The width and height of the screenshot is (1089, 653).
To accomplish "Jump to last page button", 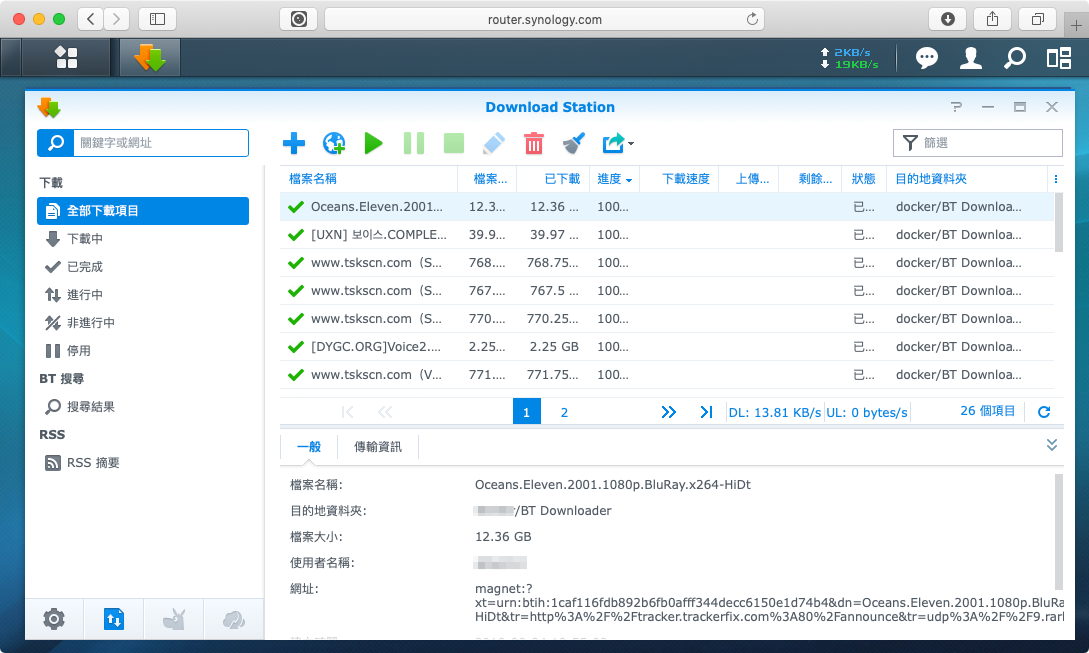I will (706, 413).
